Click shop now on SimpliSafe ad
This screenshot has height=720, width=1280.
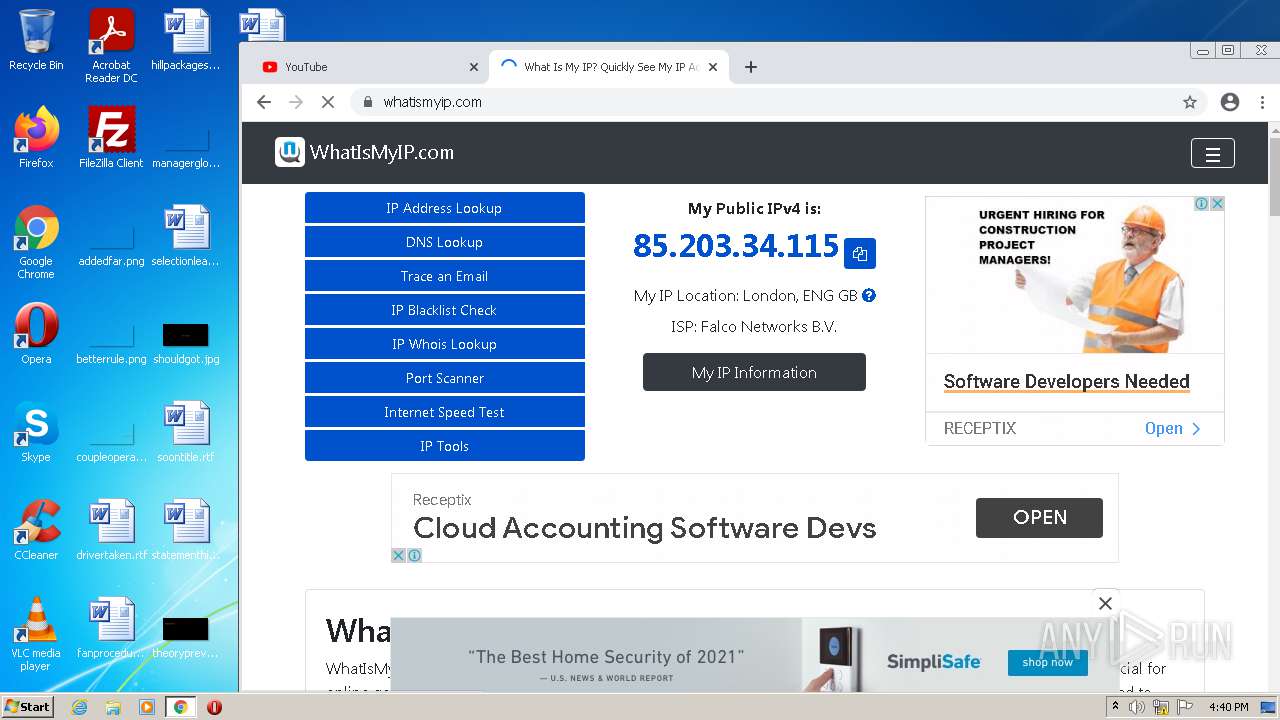[1047, 662]
